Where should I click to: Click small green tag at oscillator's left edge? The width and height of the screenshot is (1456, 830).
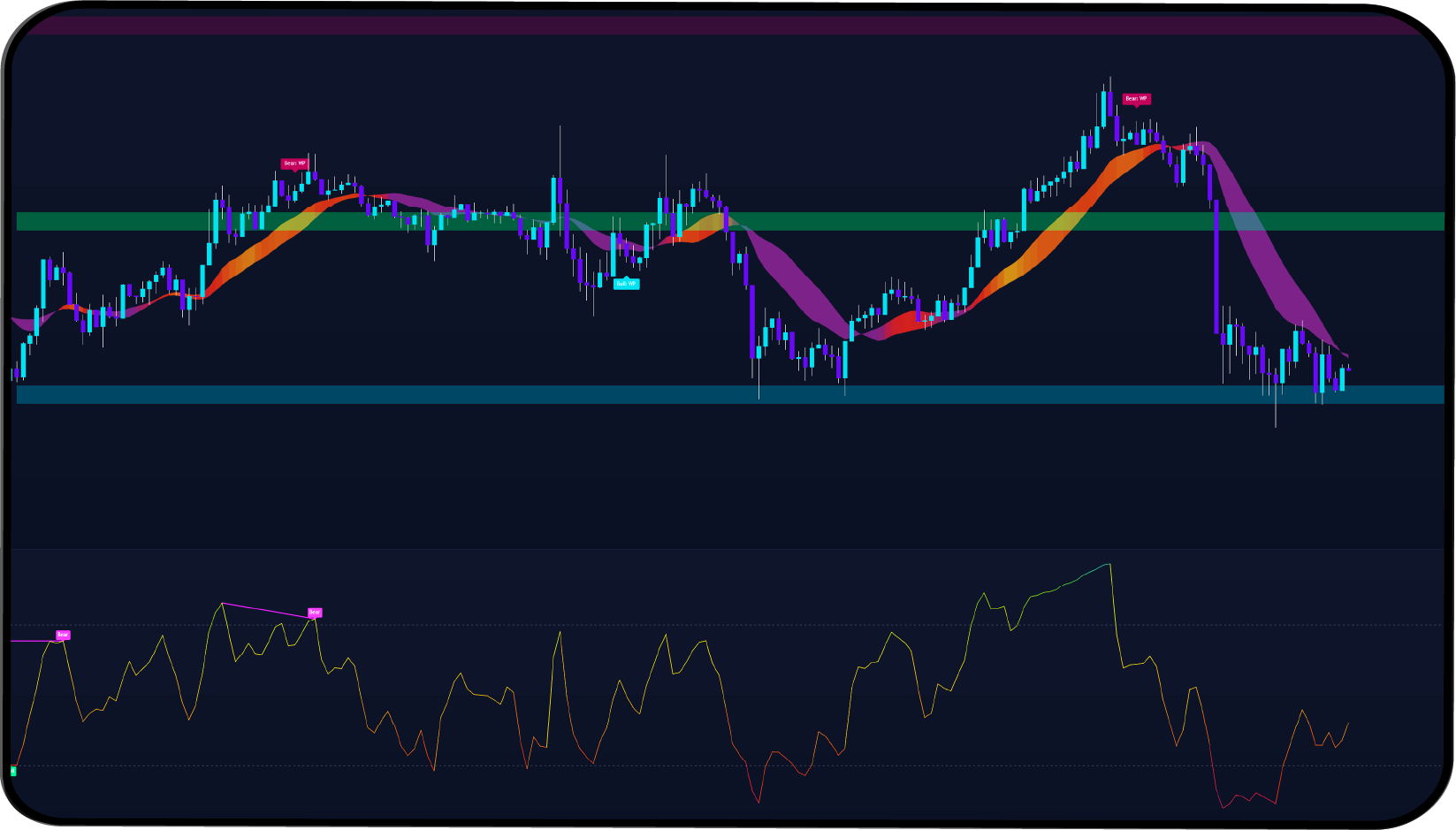click(13, 771)
